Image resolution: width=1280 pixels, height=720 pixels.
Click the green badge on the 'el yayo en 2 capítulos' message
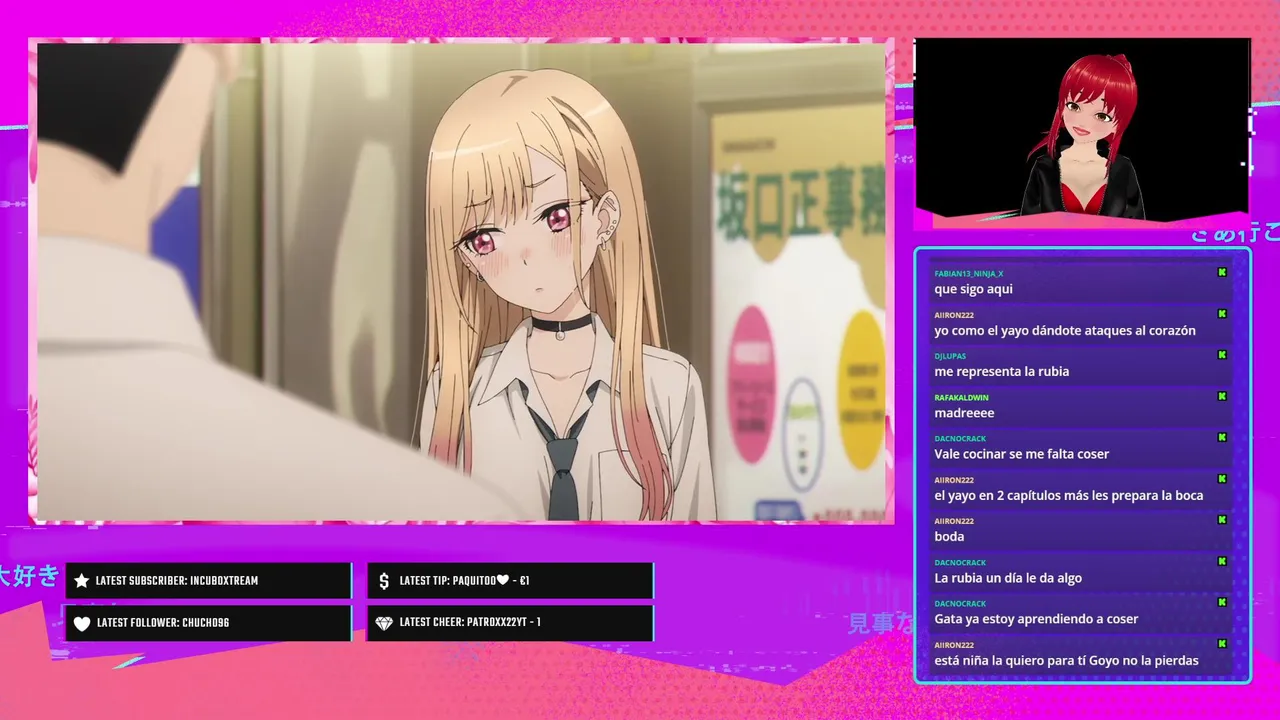tap(1222, 479)
